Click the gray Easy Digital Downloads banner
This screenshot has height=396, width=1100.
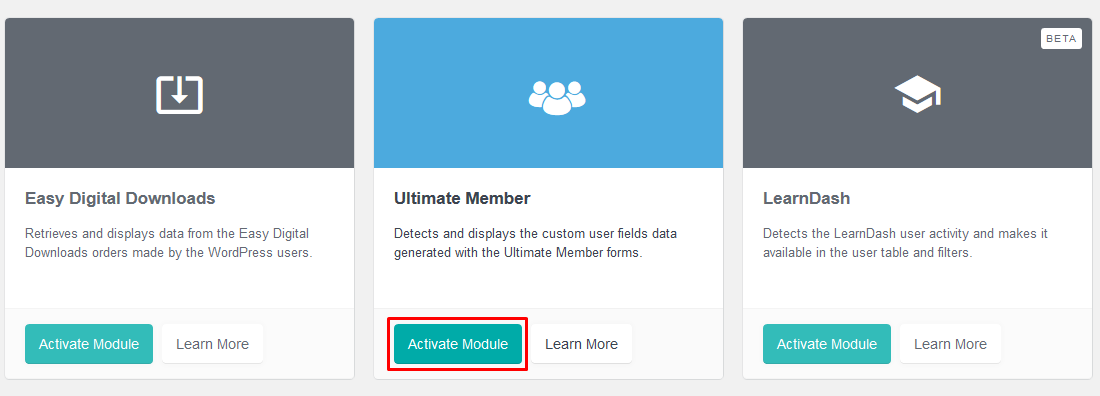click(x=180, y=93)
